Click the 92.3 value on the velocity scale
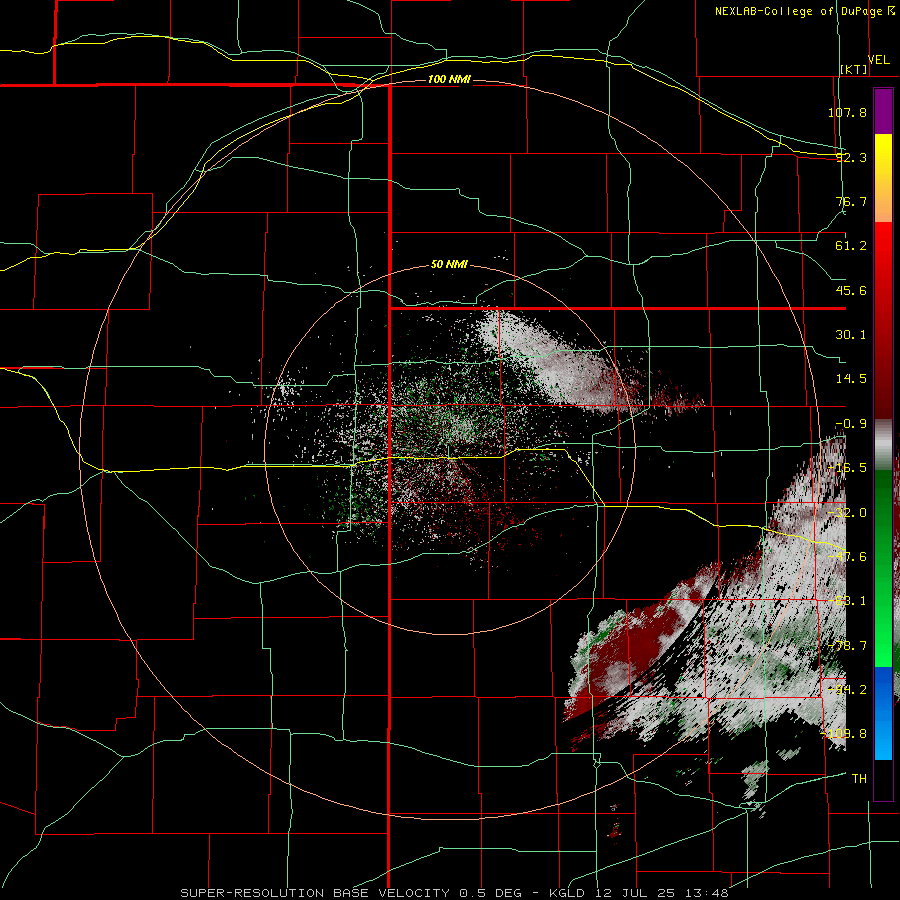 (851, 157)
